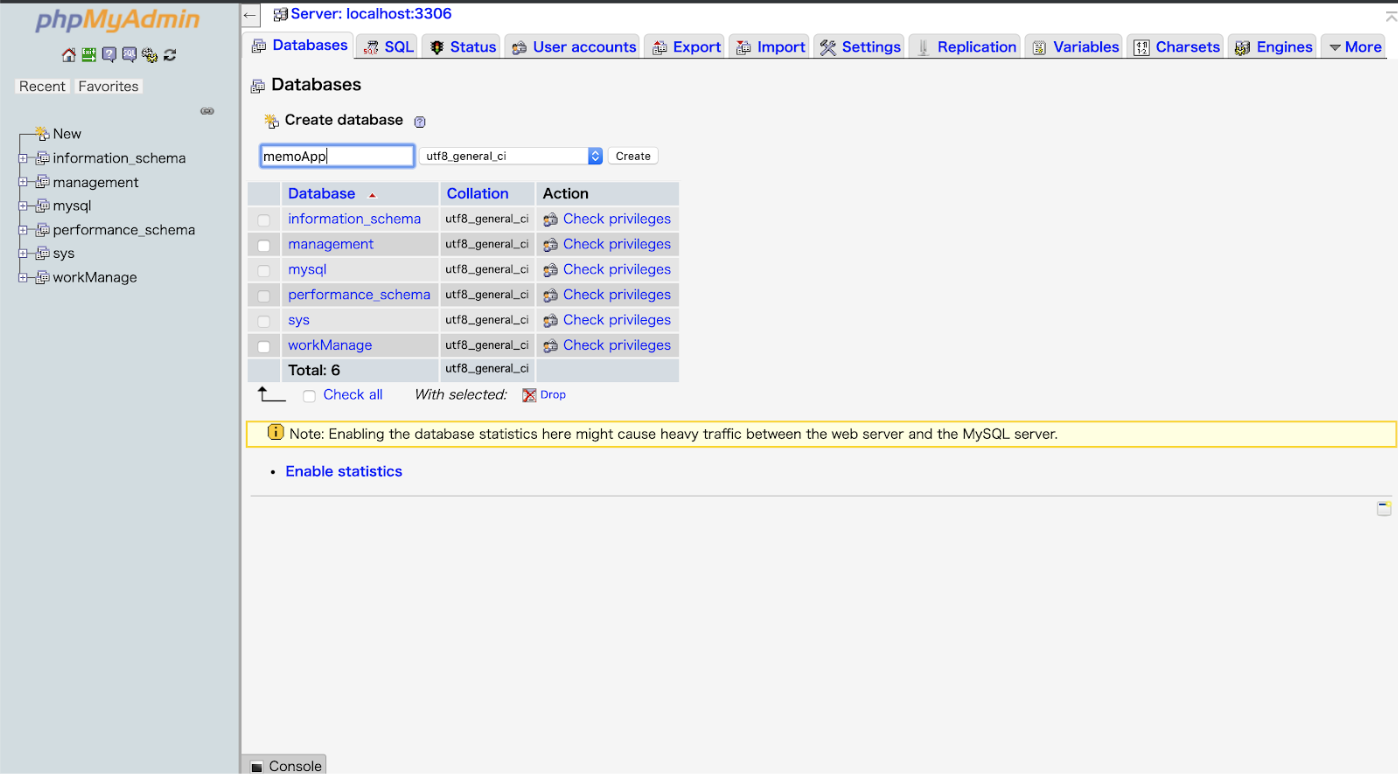Tick checkbox for performance_schema row
Image resolution: width=1398 pixels, height=774 pixels.
(264, 296)
